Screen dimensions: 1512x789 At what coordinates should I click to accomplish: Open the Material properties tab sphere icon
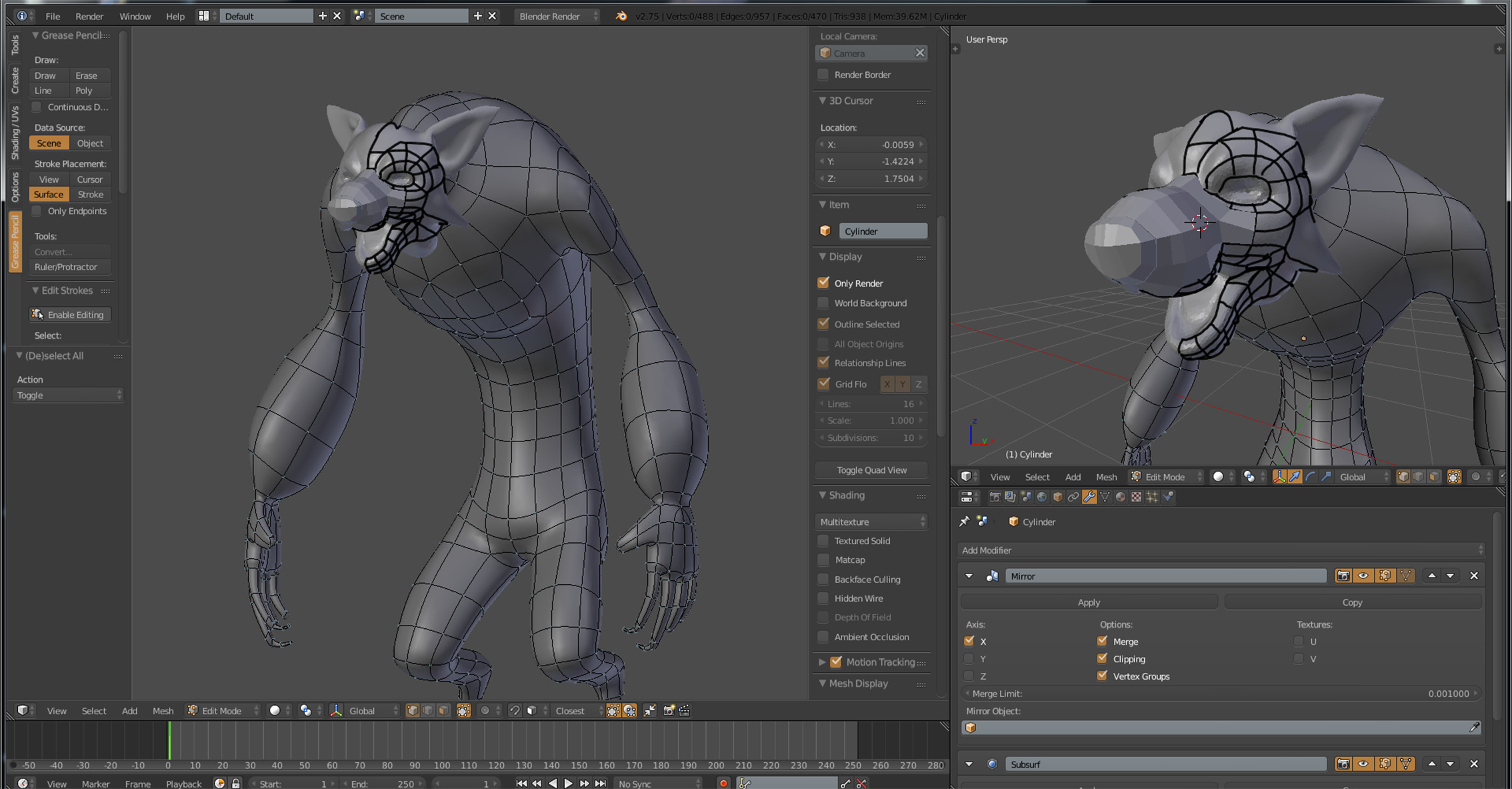(1121, 497)
